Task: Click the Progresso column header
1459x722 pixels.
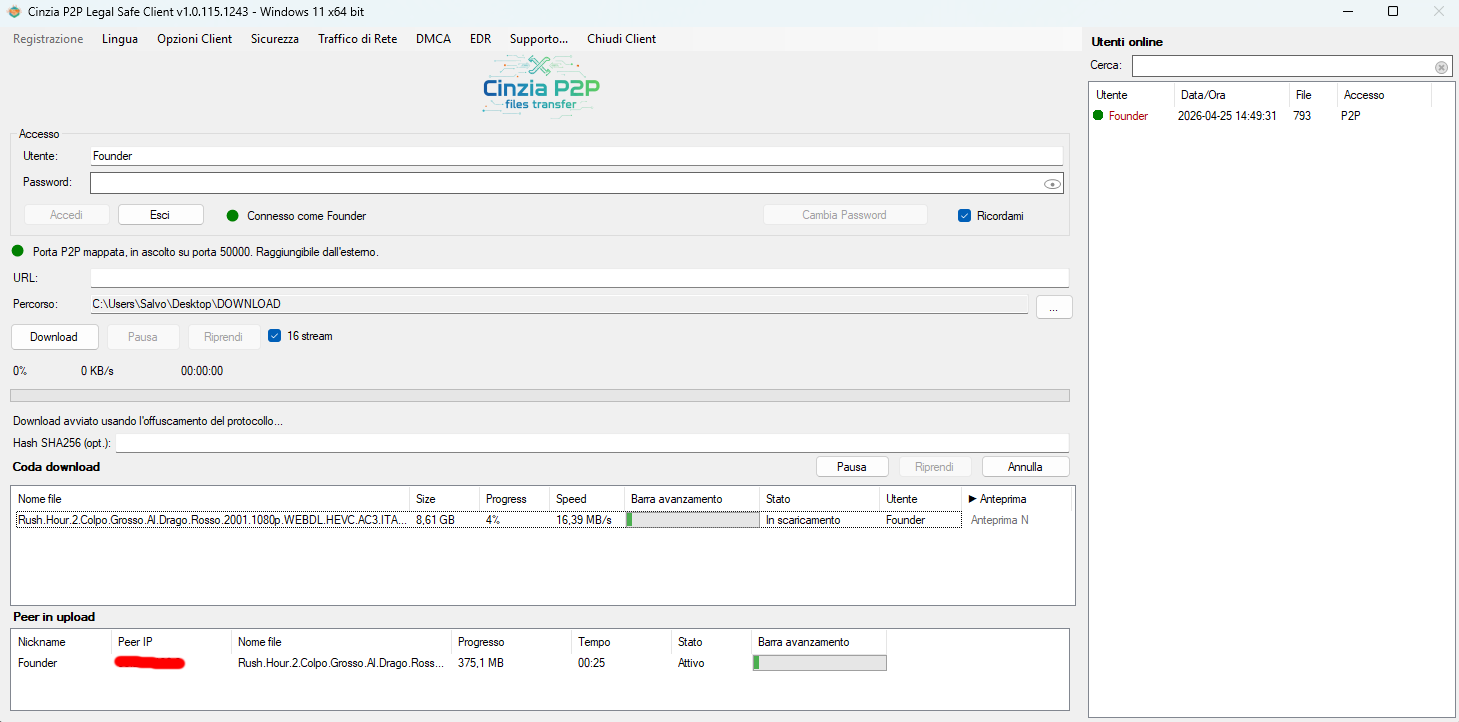Action: tap(512, 642)
